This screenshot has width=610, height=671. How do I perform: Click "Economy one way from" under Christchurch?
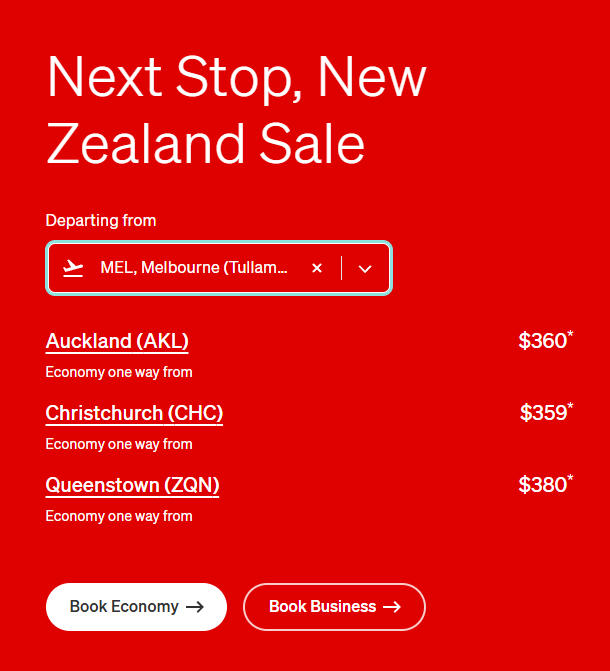point(119,444)
